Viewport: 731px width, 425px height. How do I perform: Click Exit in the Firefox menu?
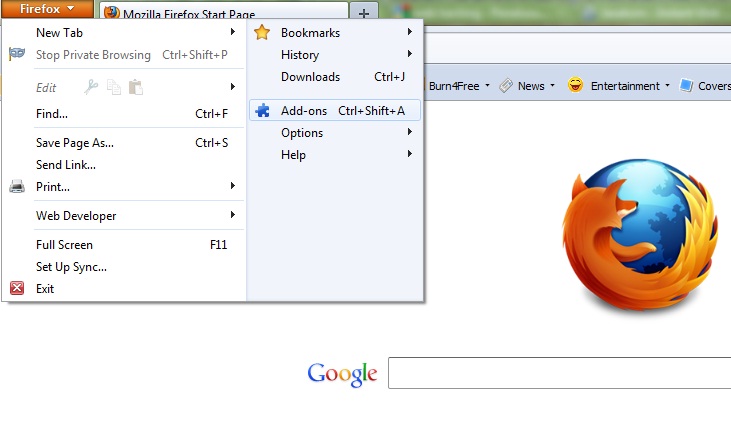click(x=124, y=288)
